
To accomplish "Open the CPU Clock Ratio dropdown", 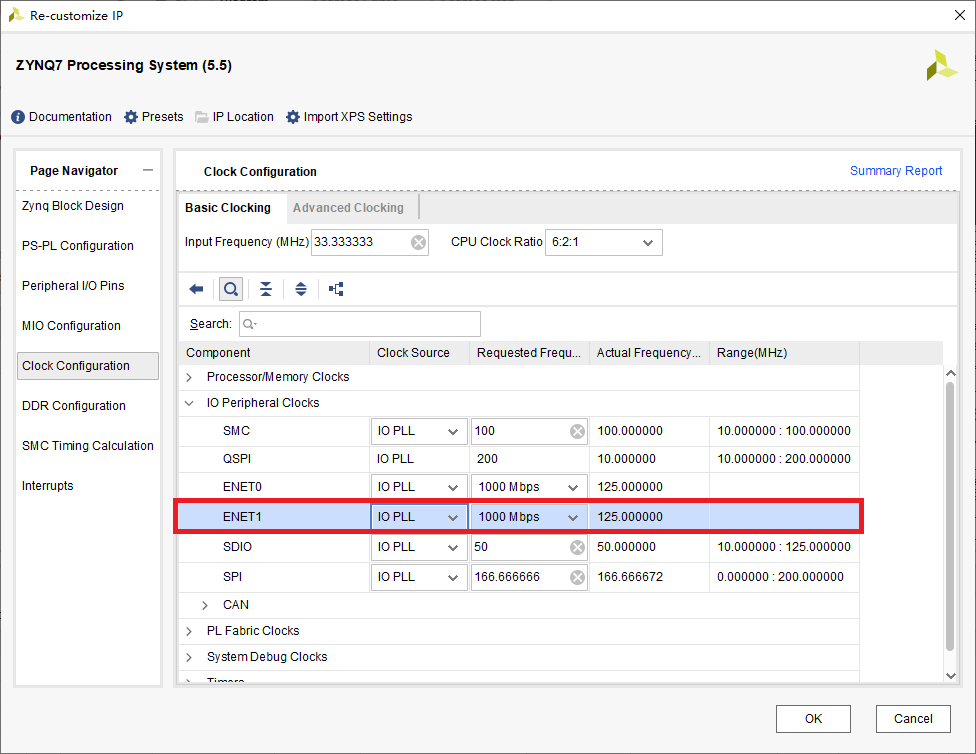I will 647,242.
